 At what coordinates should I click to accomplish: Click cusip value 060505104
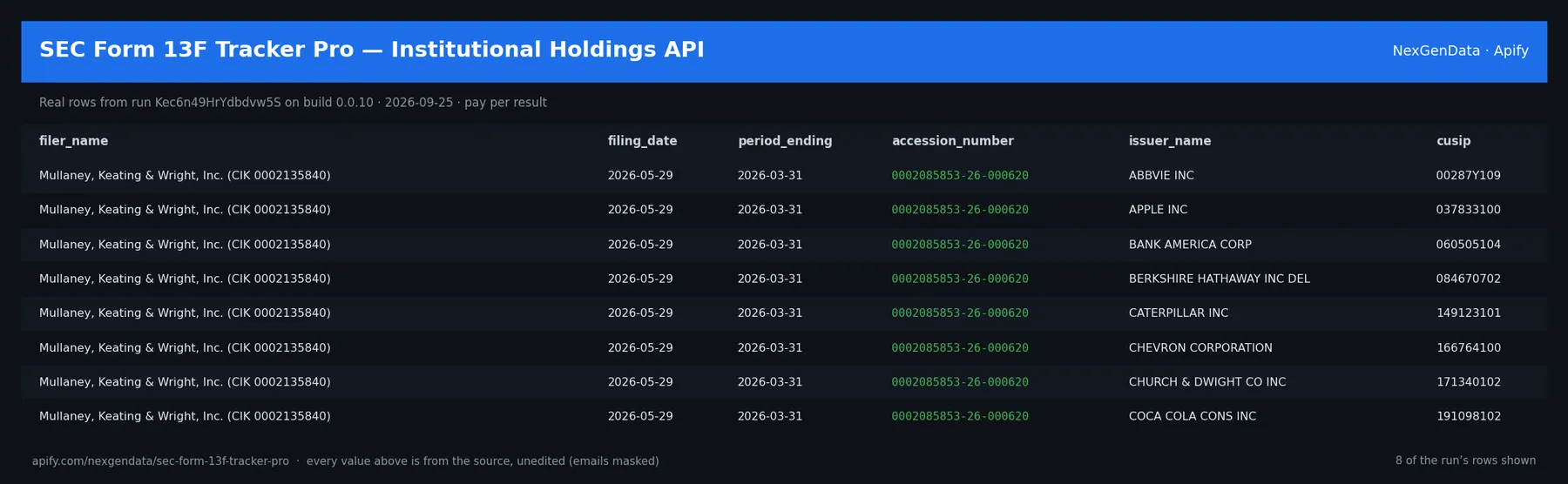tap(1469, 245)
